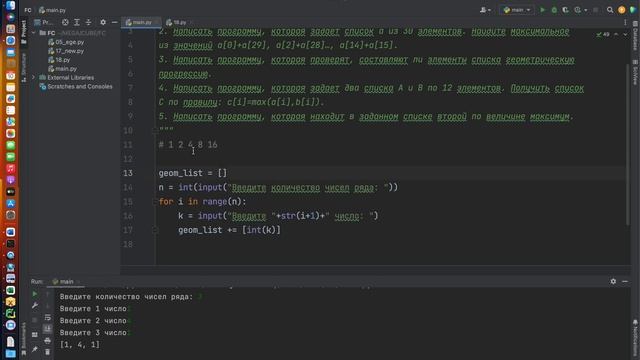Open Search Everywhere magnifier icon

point(610,10)
